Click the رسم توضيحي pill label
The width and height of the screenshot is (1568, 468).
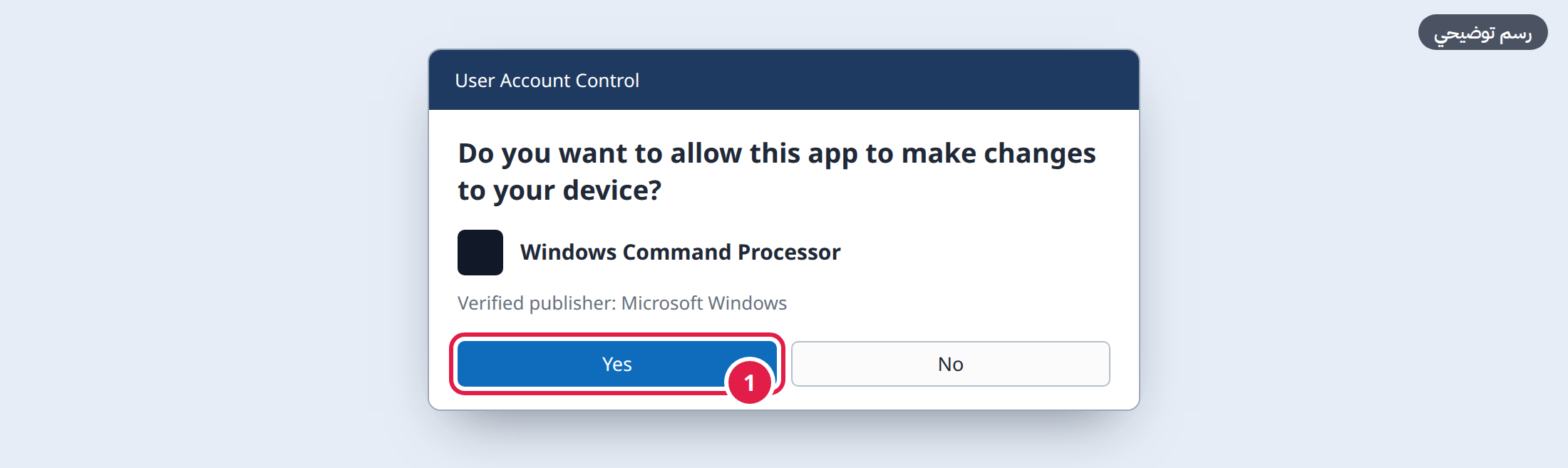click(1483, 32)
